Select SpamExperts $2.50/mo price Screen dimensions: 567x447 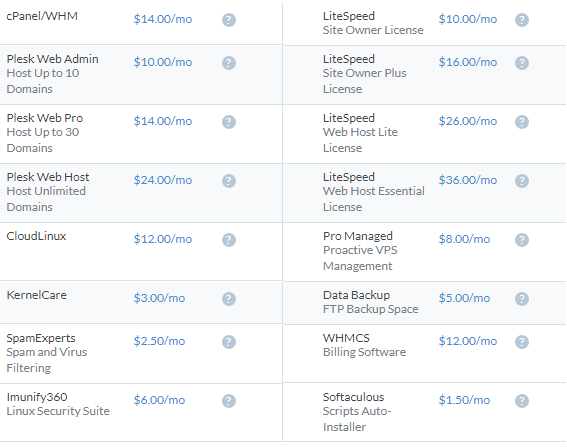159,341
